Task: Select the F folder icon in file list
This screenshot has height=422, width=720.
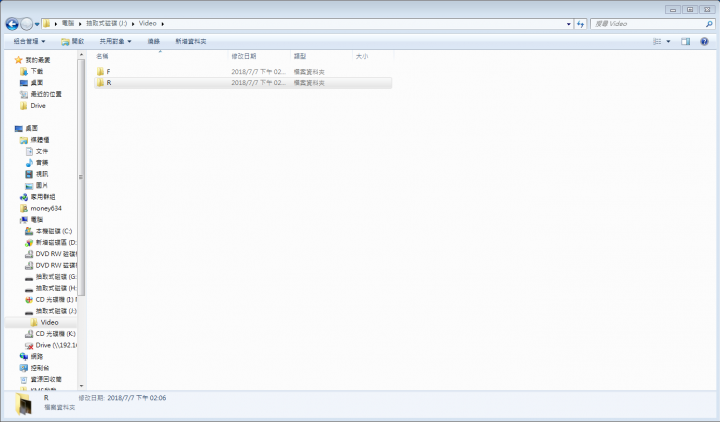Action: [x=100, y=72]
